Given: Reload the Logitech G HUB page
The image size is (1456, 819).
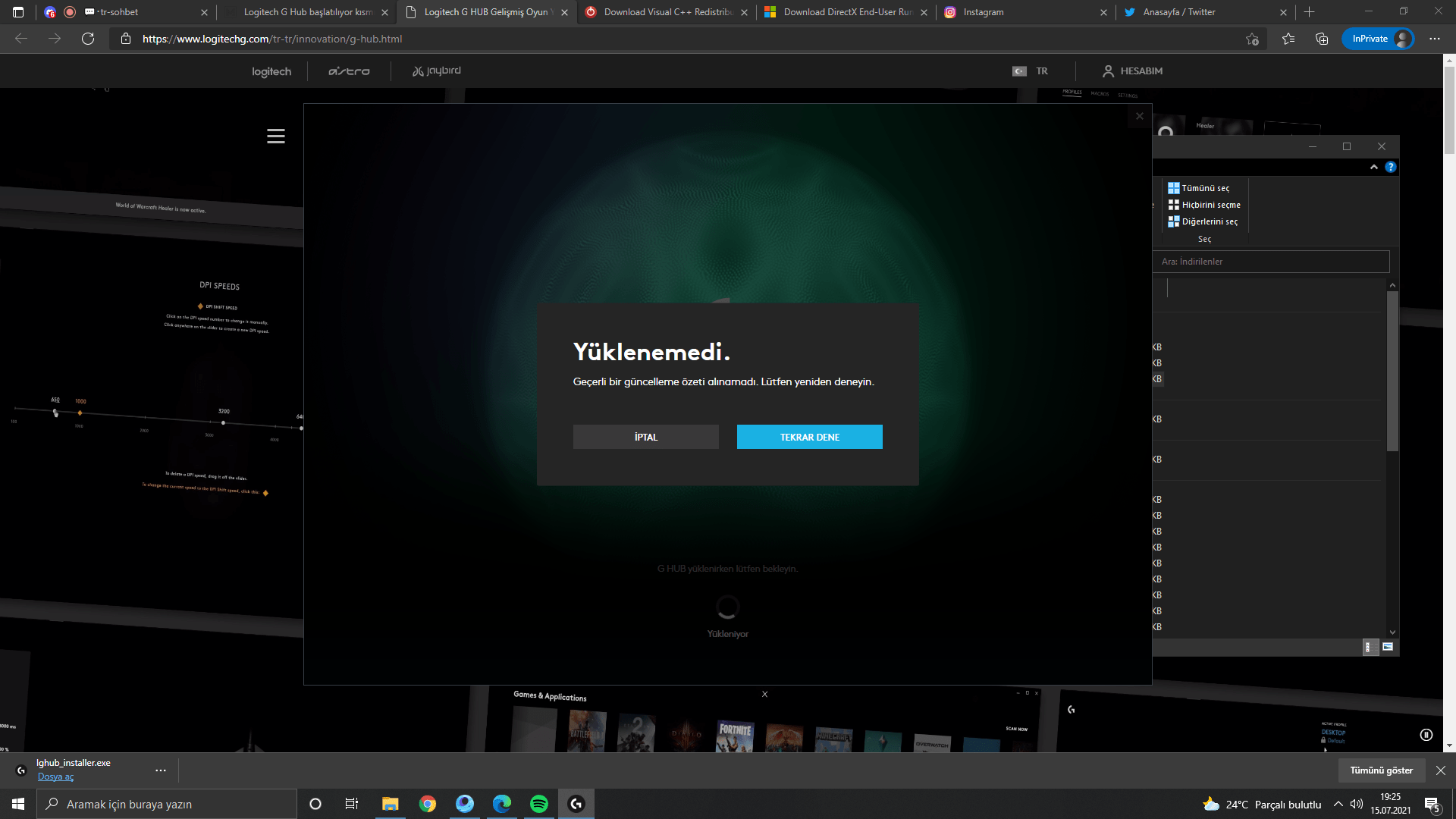Looking at the screenshot, I should point(88,39).
